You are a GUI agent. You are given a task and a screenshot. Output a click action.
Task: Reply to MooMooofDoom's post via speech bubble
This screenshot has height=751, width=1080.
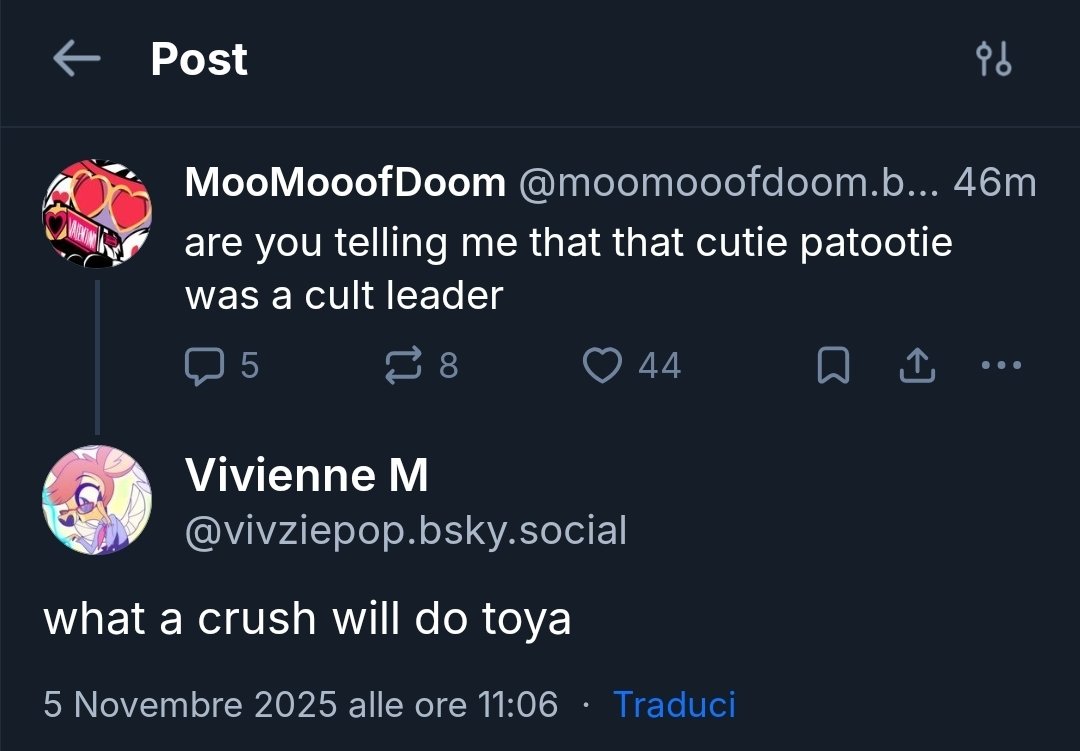pyautogui.click(x=204, y=365)
